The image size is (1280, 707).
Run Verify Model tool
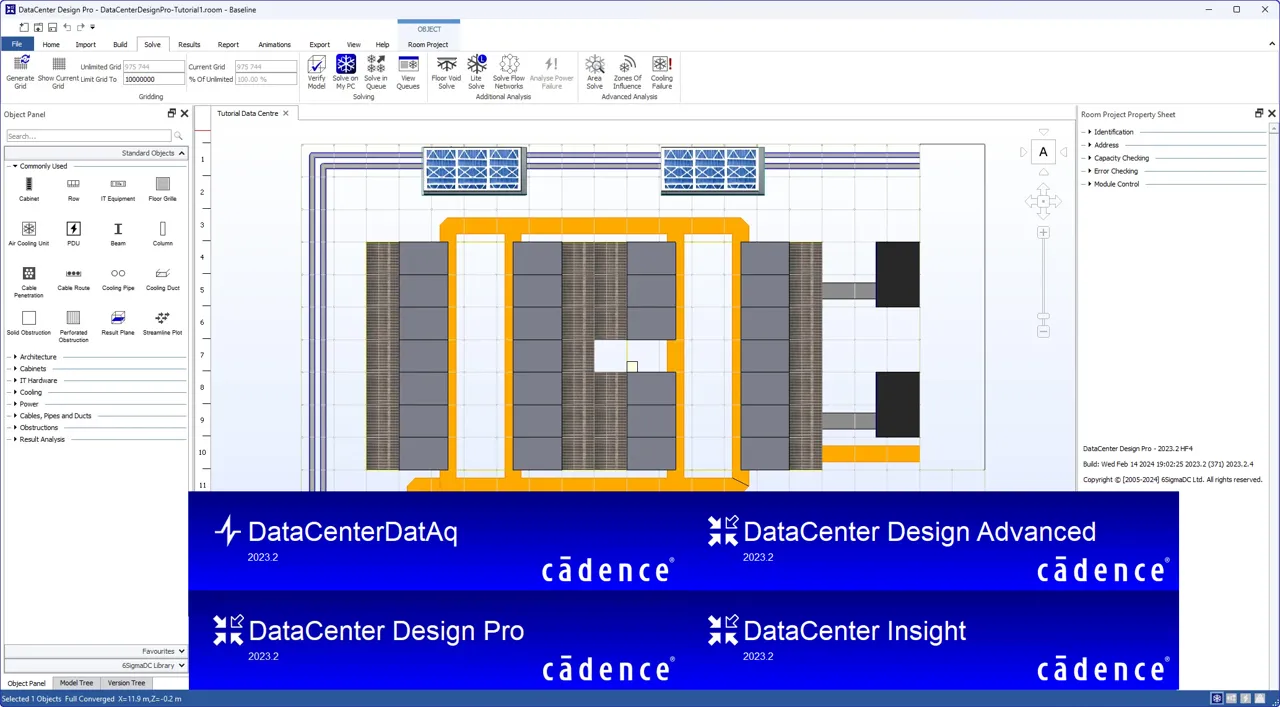(x=316, y=73)
